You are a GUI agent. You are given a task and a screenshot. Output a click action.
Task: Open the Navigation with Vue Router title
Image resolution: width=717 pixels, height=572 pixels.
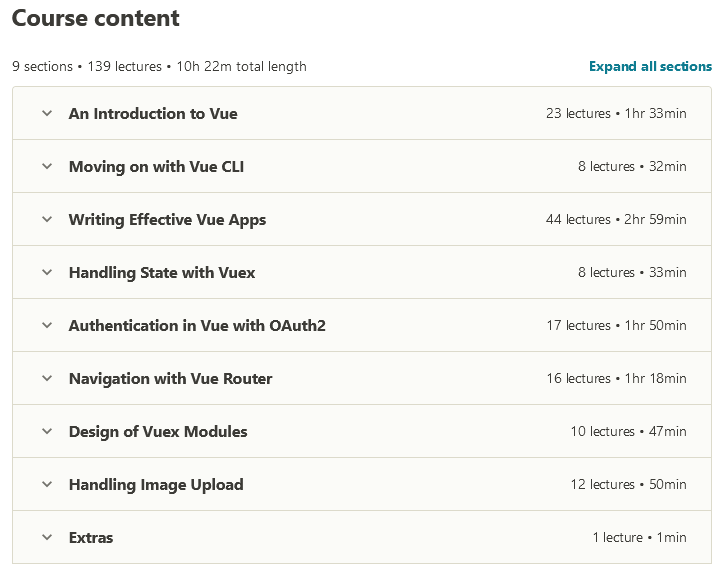click(x=170, y=379)
